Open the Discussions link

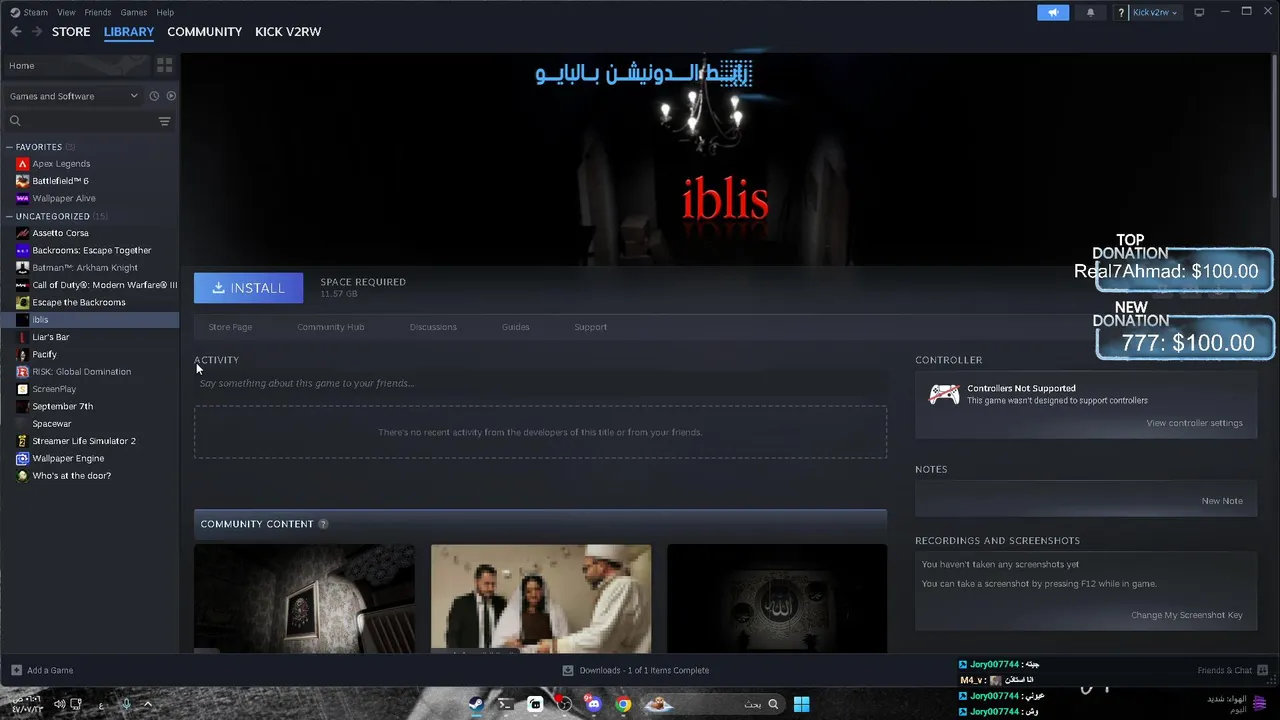[x=433, y=327]
